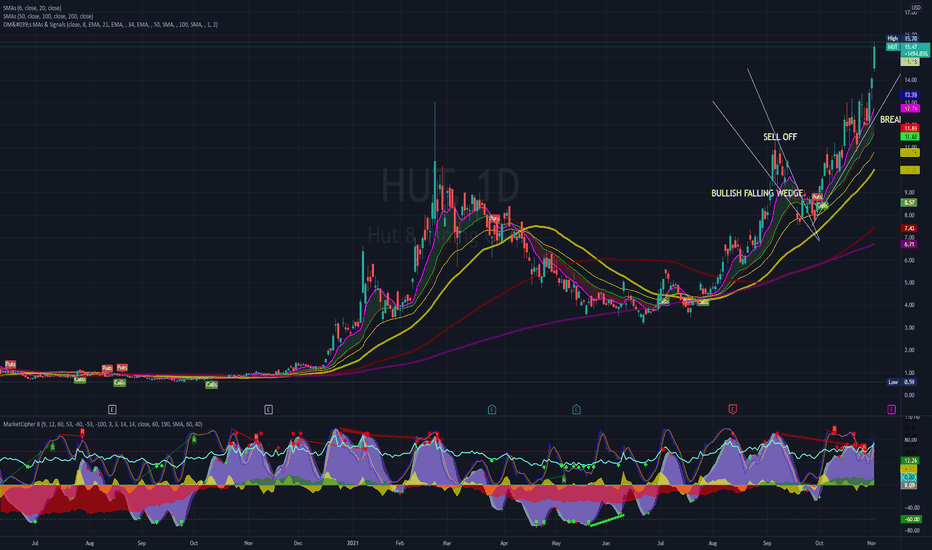
Task: Open the gray earnings marker between Nov and Dec 2020
Action: pos(269,409)
